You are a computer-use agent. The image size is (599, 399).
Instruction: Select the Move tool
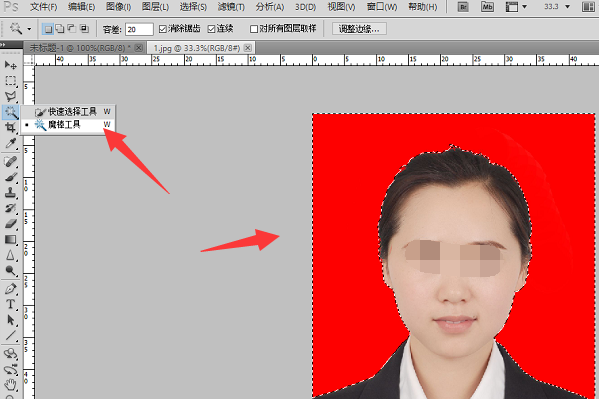[10, 65]
